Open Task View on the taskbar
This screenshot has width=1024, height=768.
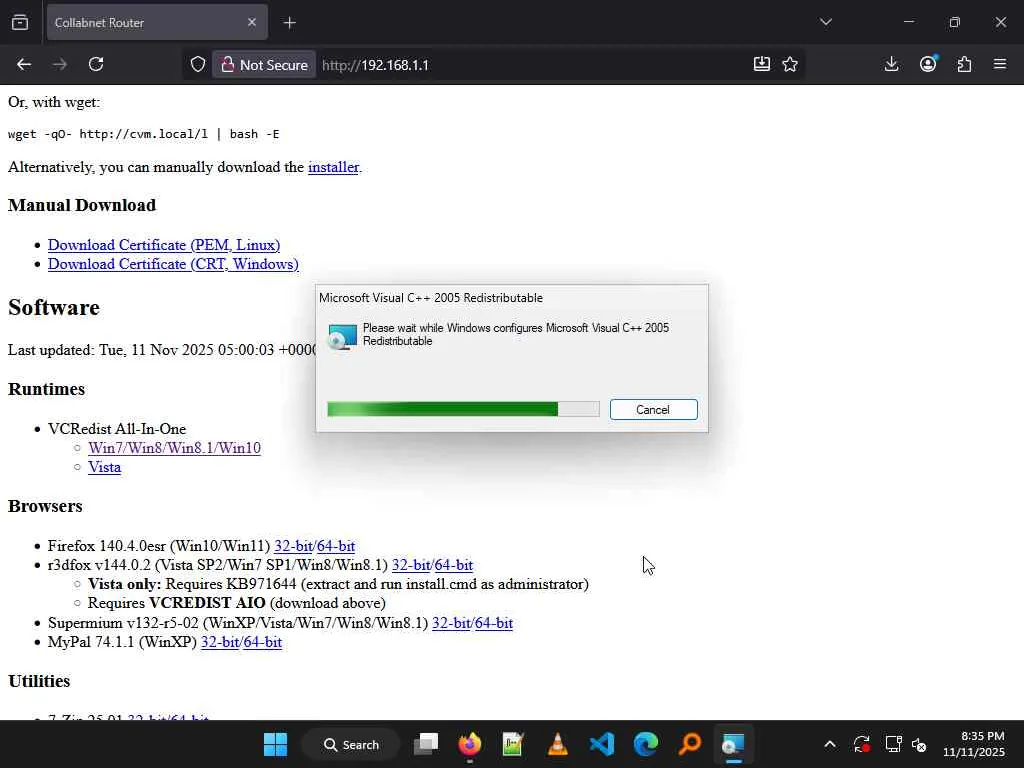click(x=426, y=744)
